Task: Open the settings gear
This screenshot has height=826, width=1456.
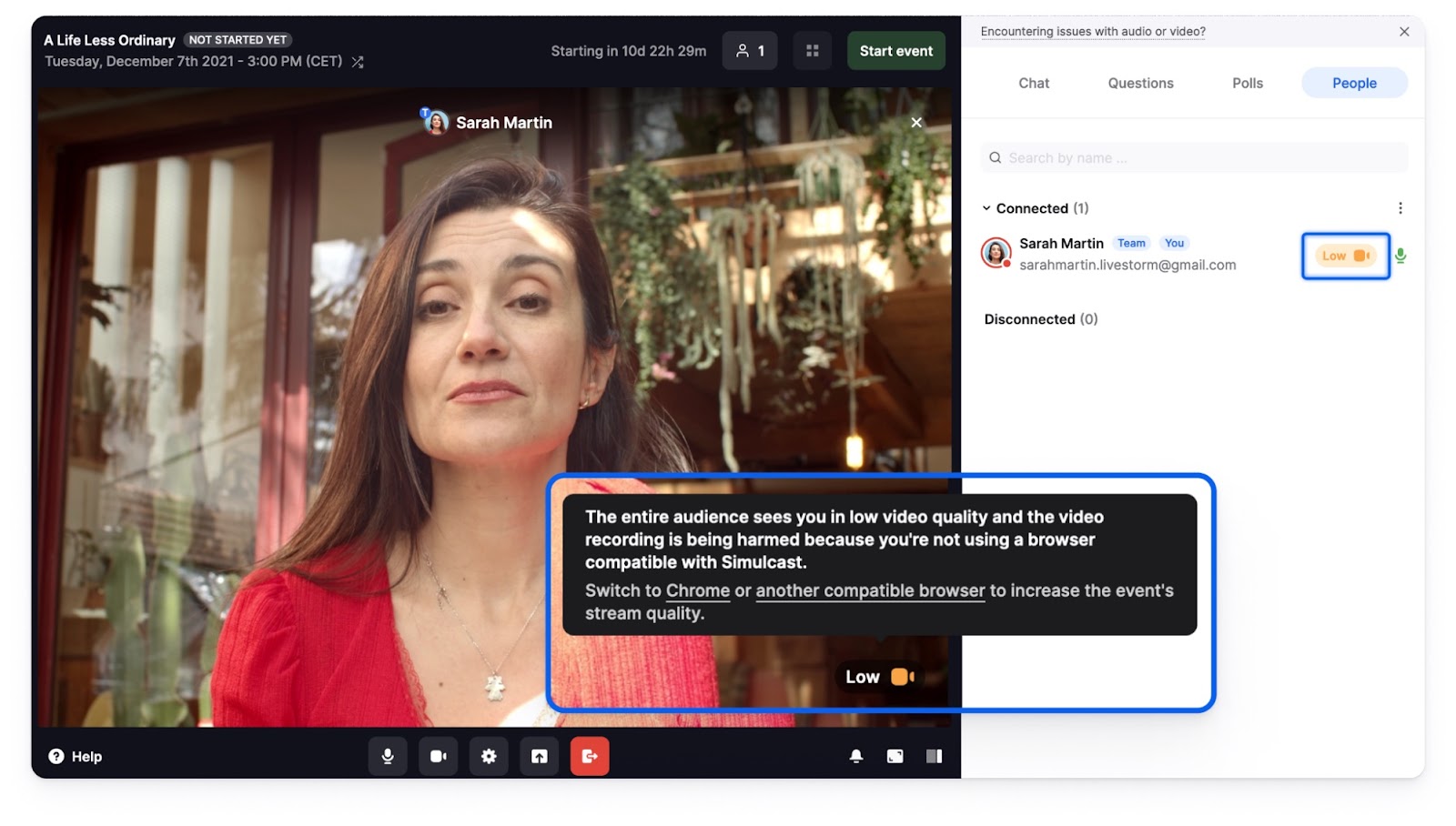Action: 489,756
